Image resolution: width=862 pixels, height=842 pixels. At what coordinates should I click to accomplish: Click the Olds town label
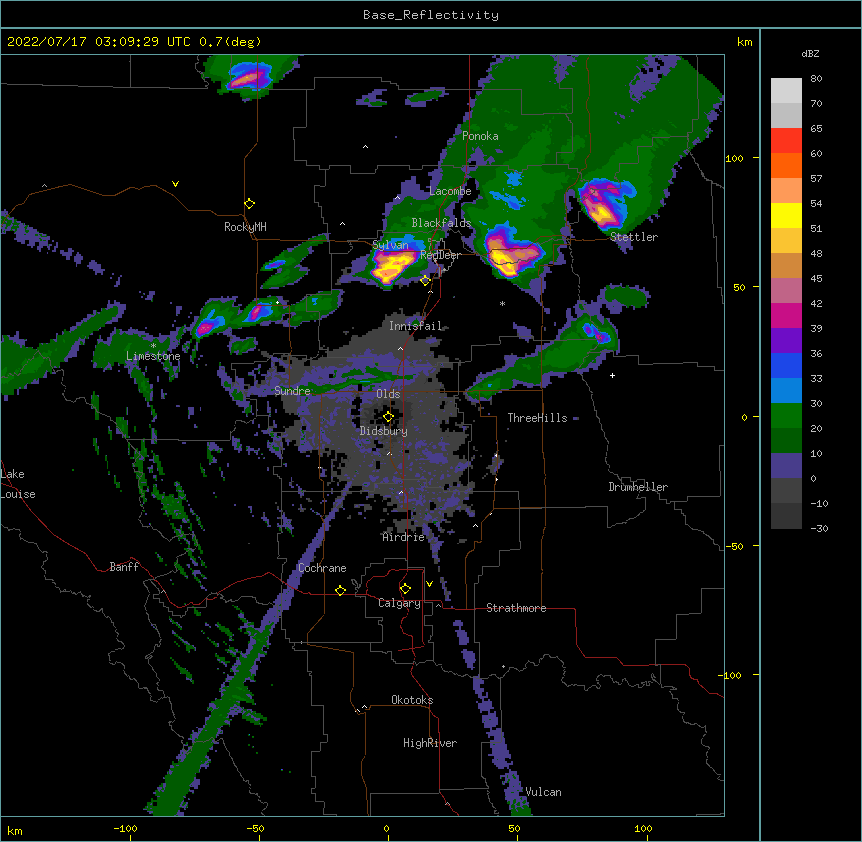388,394
